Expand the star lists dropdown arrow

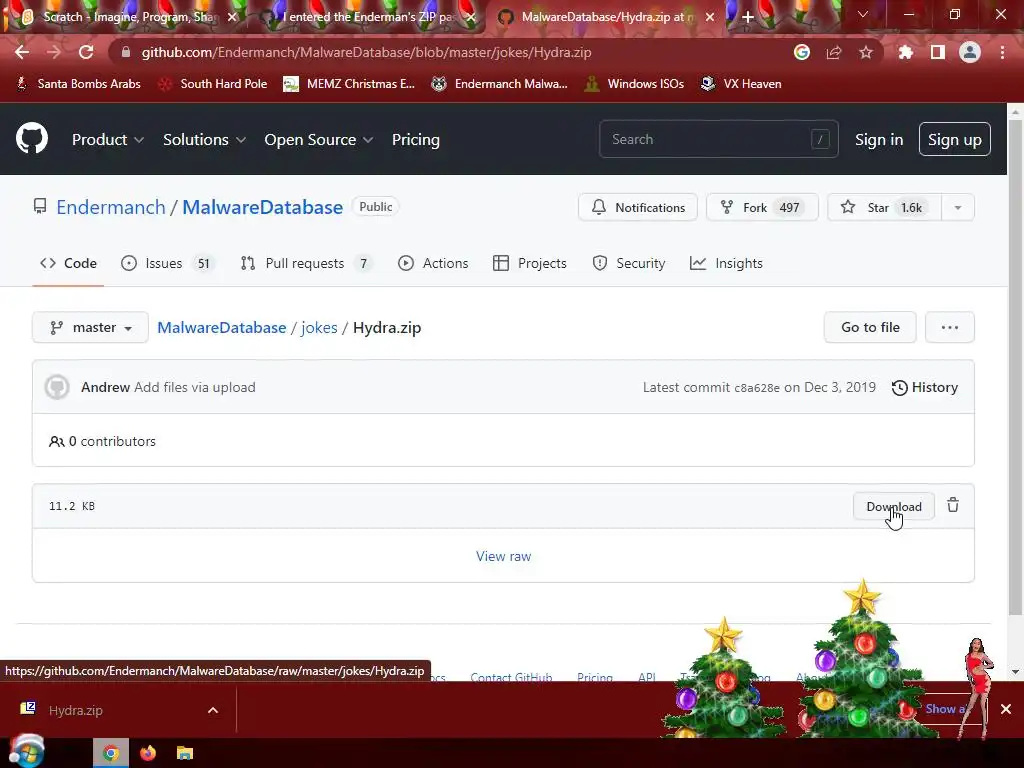(957, 207)
